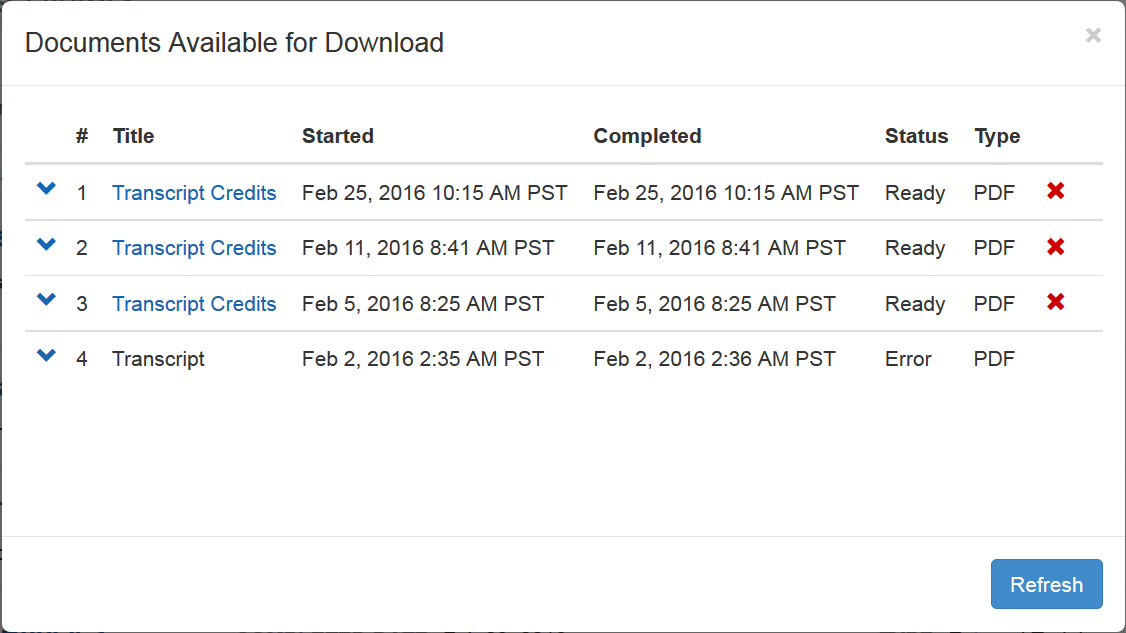The width and height of the screenshot is (1126, 633).
Task: Click the Ready status in row 1
Action: 915,193
